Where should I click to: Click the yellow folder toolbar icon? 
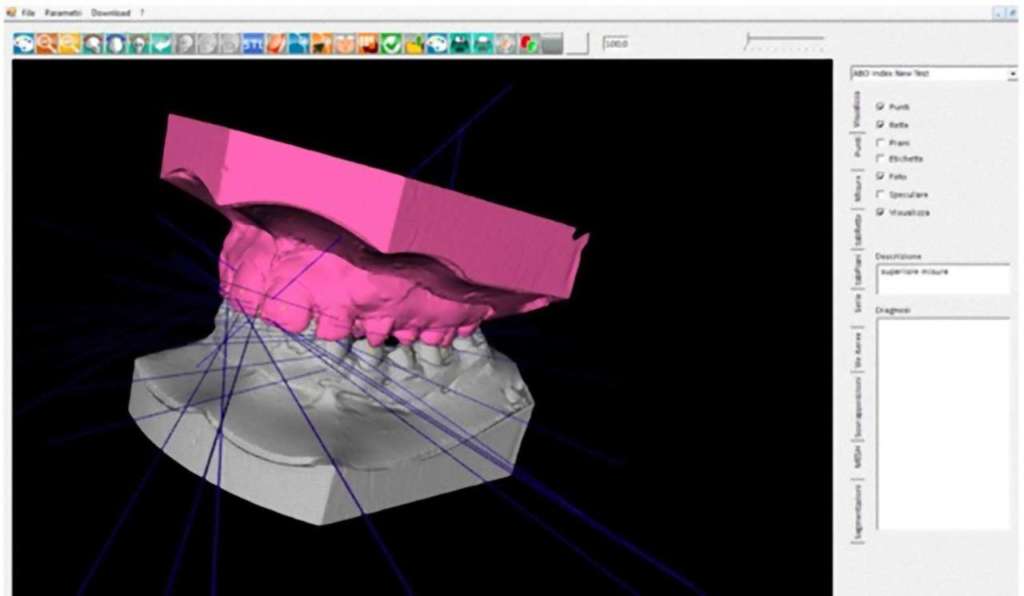(414, 44)
